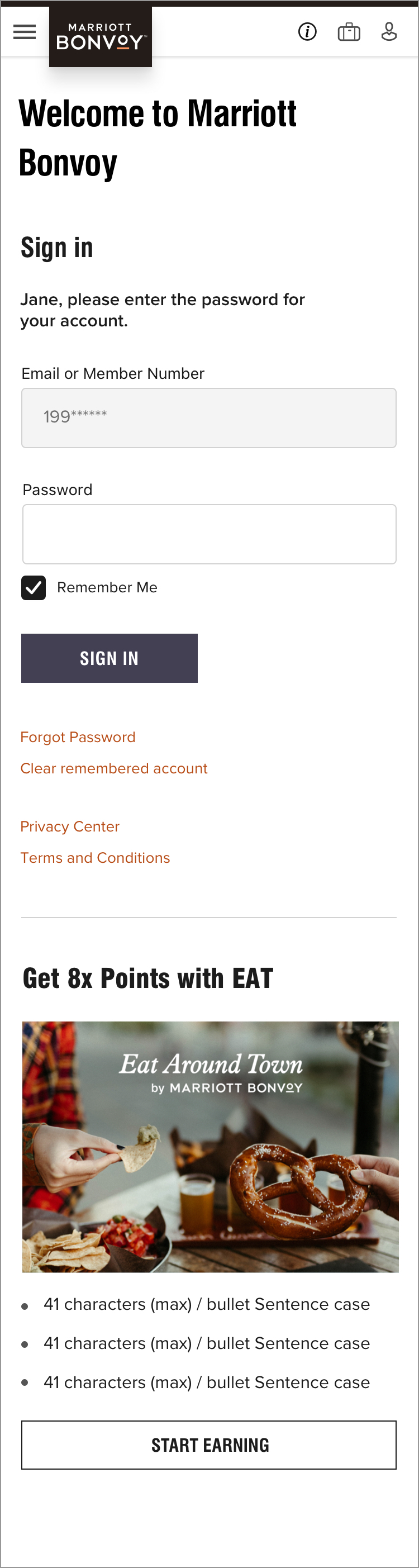Click Clear remembered account link
Viewport: 419px width, 1568px height.
tap(114, 768)
